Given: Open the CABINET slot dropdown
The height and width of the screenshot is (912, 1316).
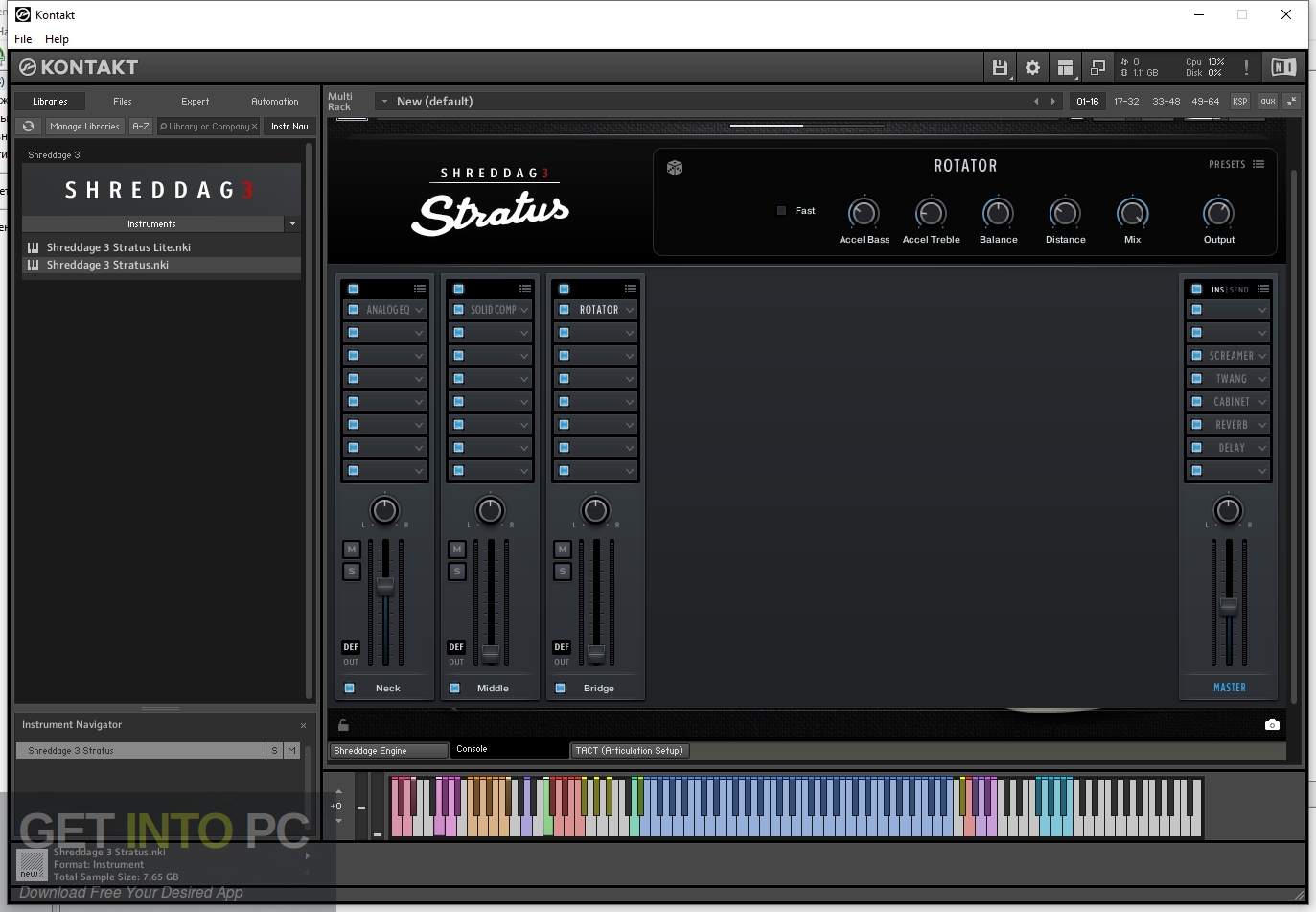Looking at the screenshot, I should (x=1262, y=402).
